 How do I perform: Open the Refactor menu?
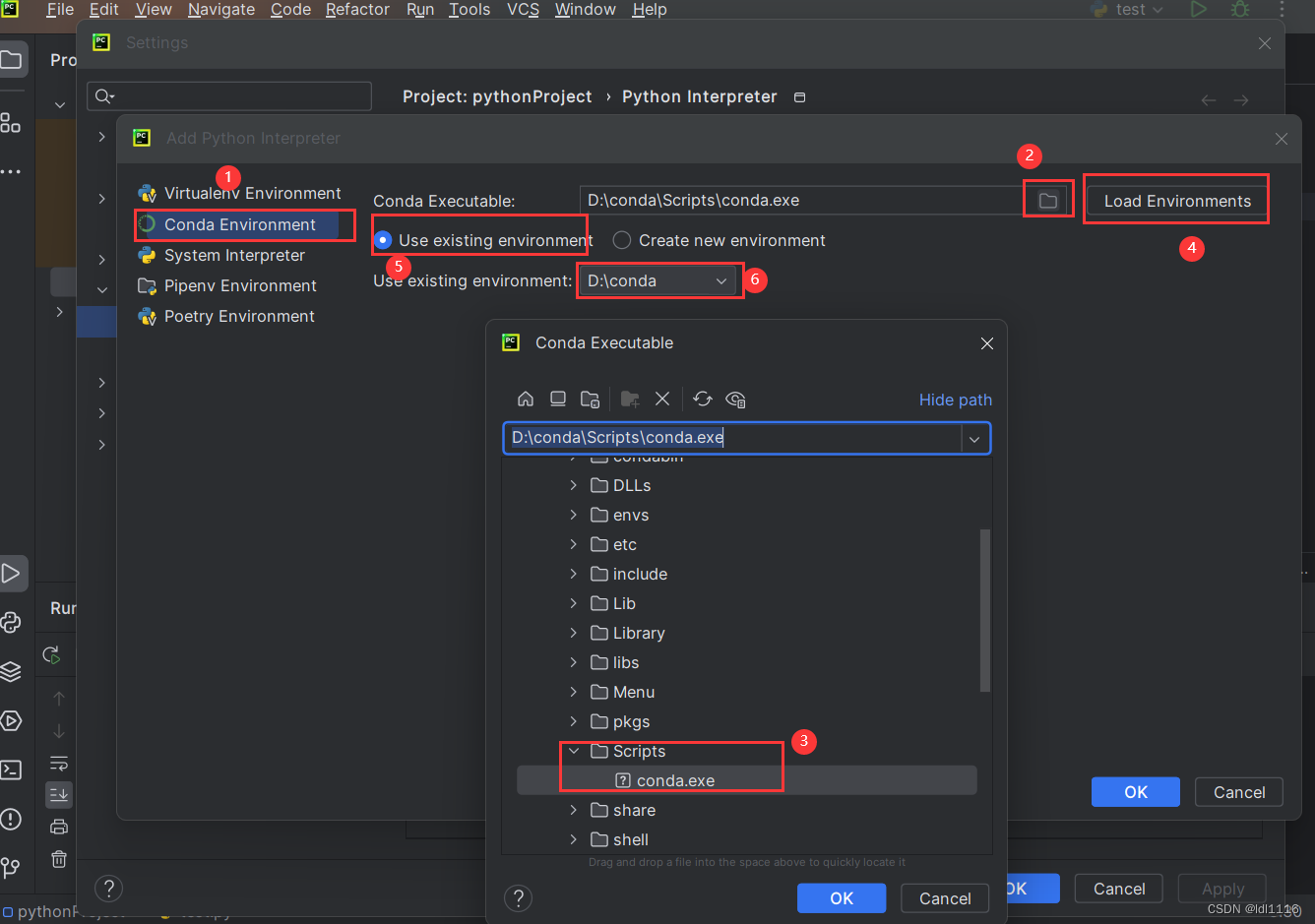point(357,9)
